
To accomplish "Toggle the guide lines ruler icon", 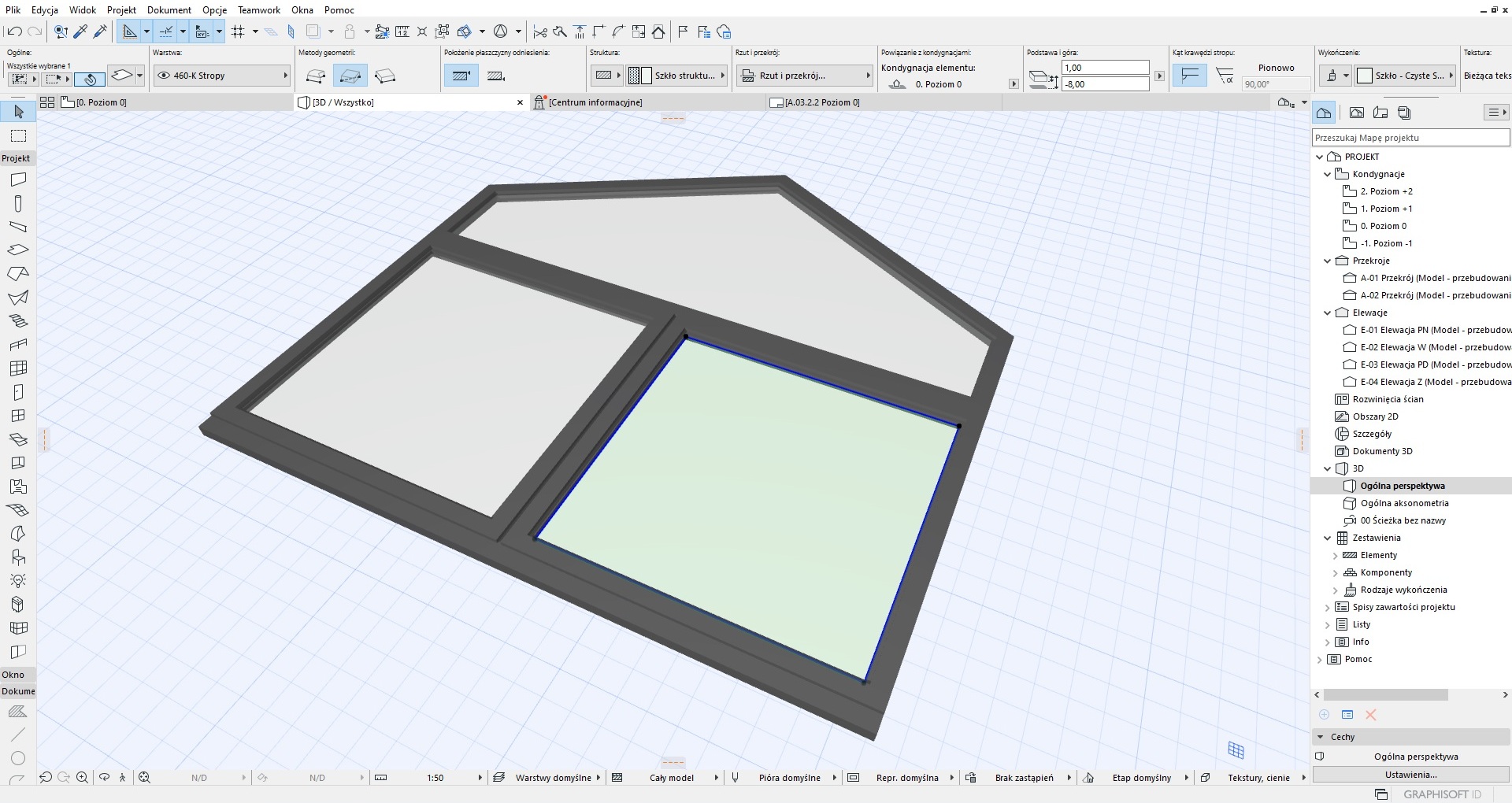I will [130, 31].
